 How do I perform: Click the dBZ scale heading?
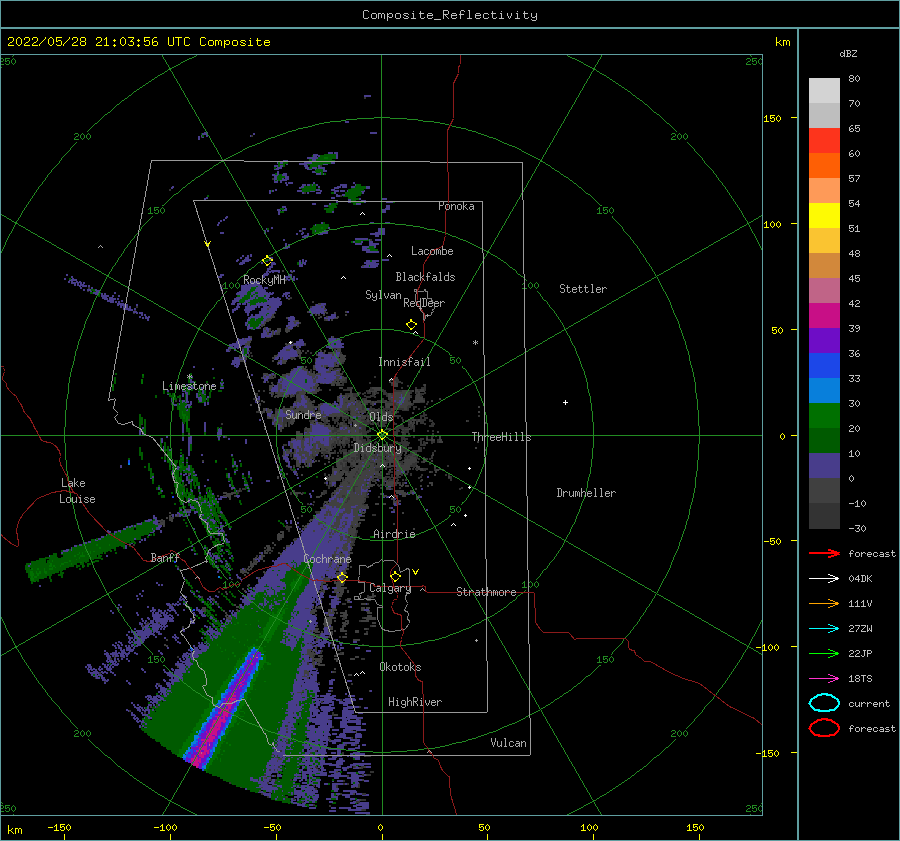848,53
